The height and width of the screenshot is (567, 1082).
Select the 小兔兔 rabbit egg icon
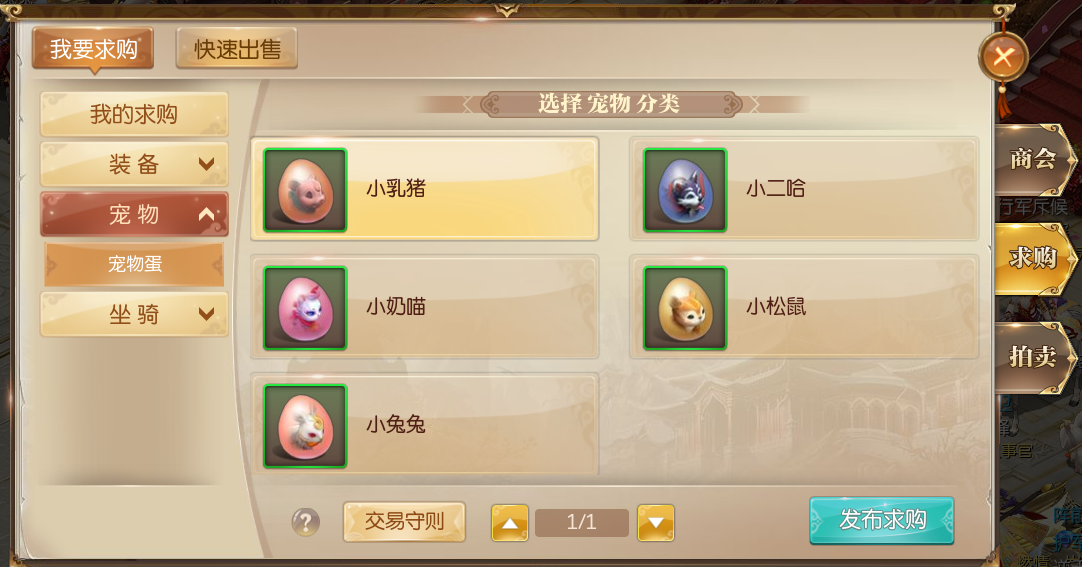click(305, 426)
